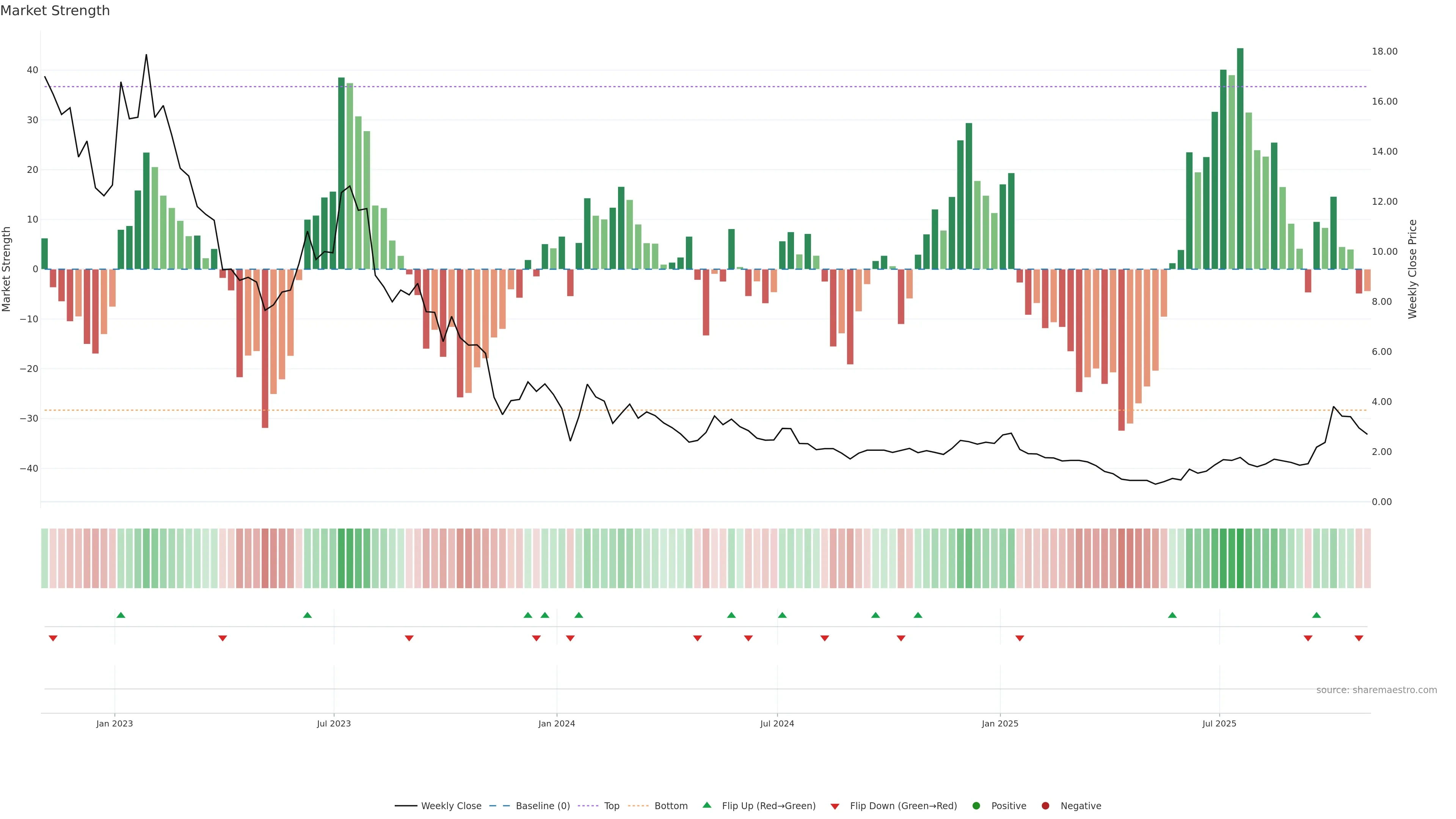This screenshot has height=819, width=1456.
Task: Click the leftmost red flip-down marker
Action: click(x=53, y=638)
